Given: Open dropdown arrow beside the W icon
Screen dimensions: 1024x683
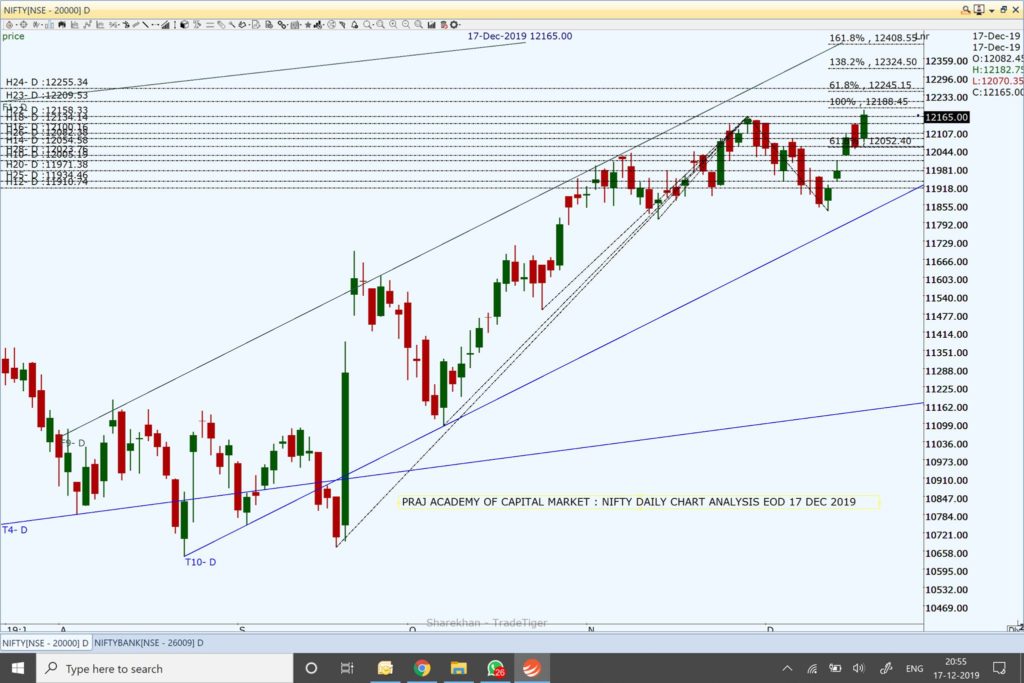Looking at the screenshot, I should tap(41, 25).
